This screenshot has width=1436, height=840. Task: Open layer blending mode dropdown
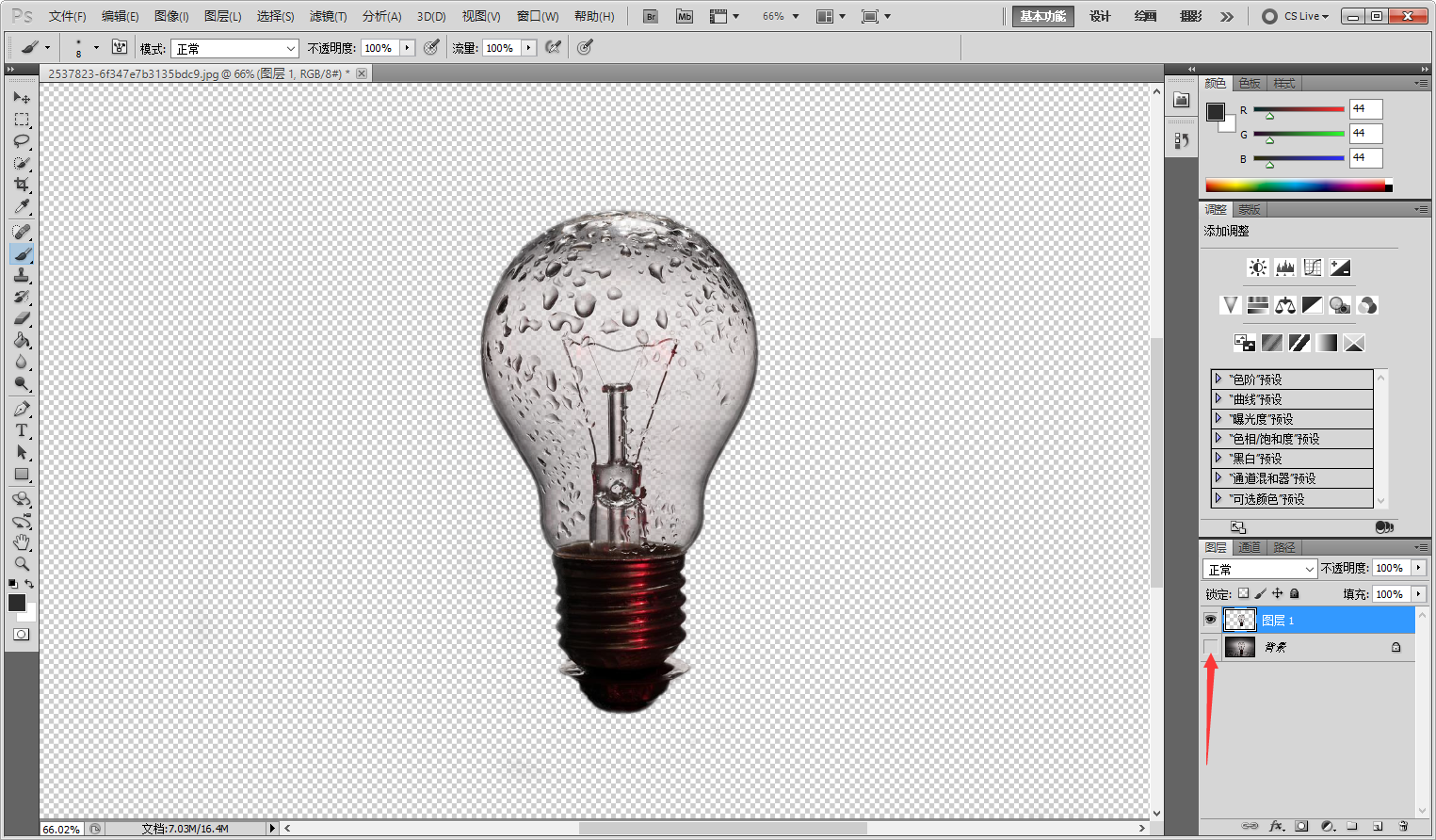1259,570
